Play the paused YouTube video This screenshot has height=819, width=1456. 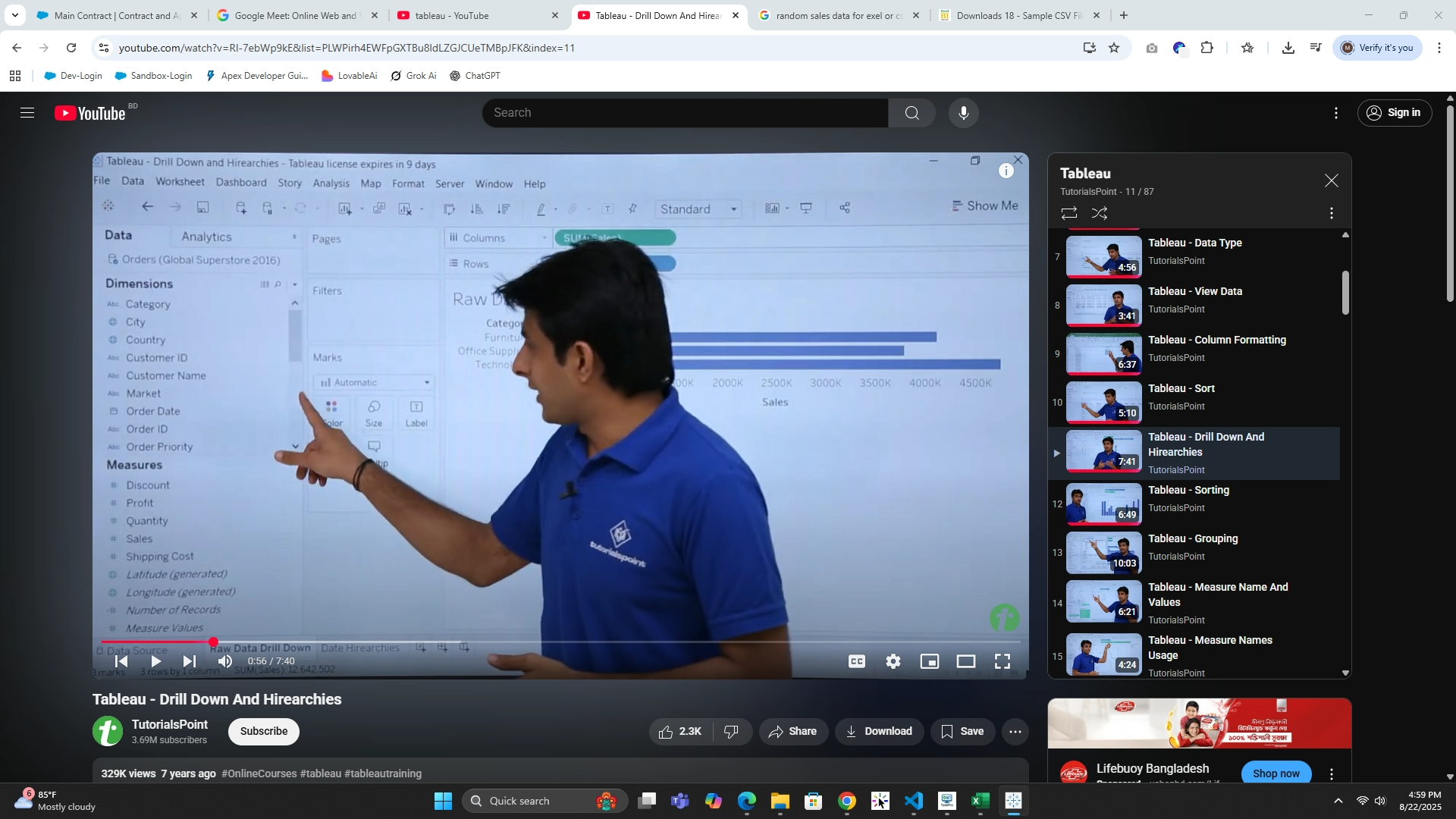click(x=155, y=661)
